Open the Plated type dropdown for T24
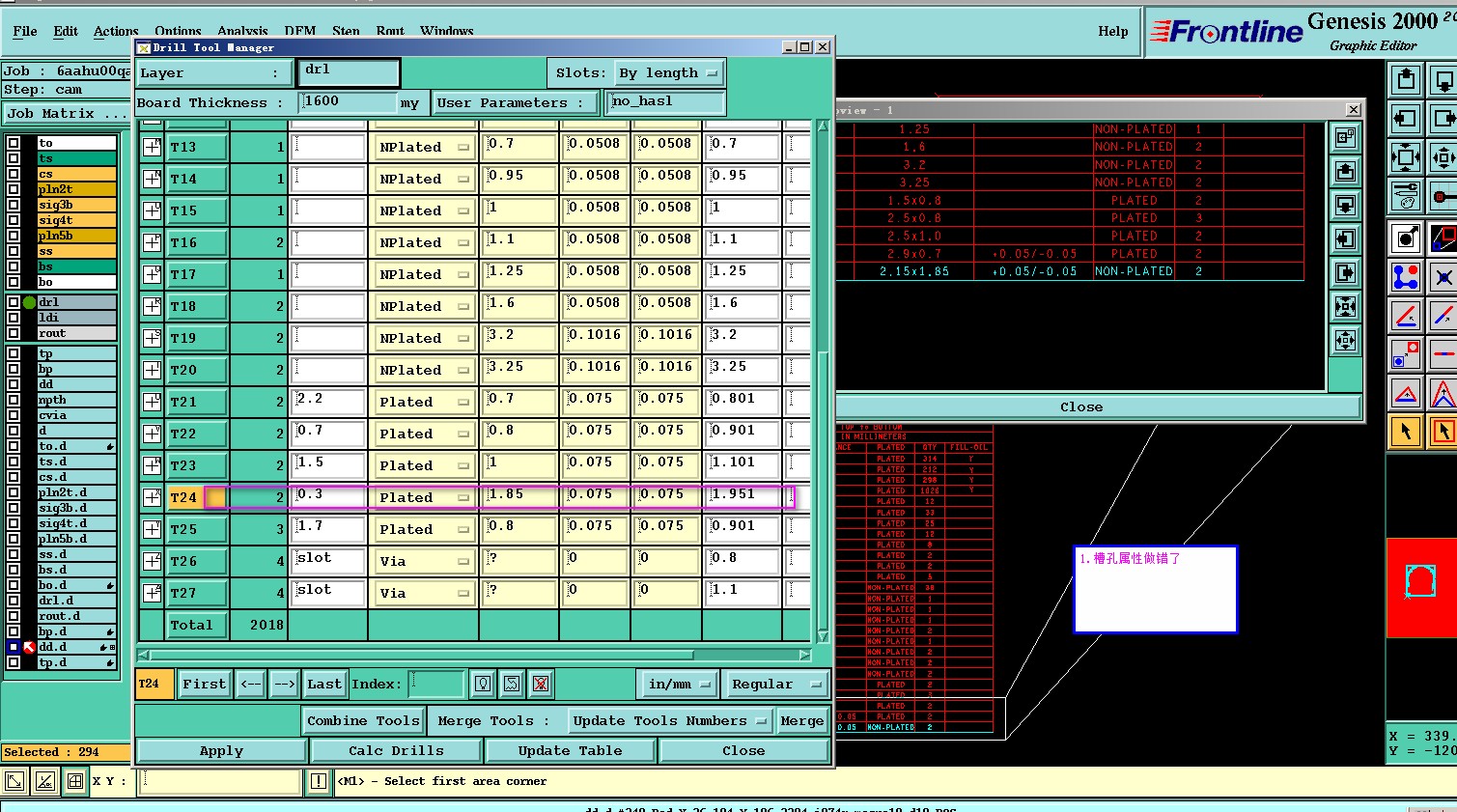The width and height of the screenshot is (1457, 812). [x=423, y=498]
